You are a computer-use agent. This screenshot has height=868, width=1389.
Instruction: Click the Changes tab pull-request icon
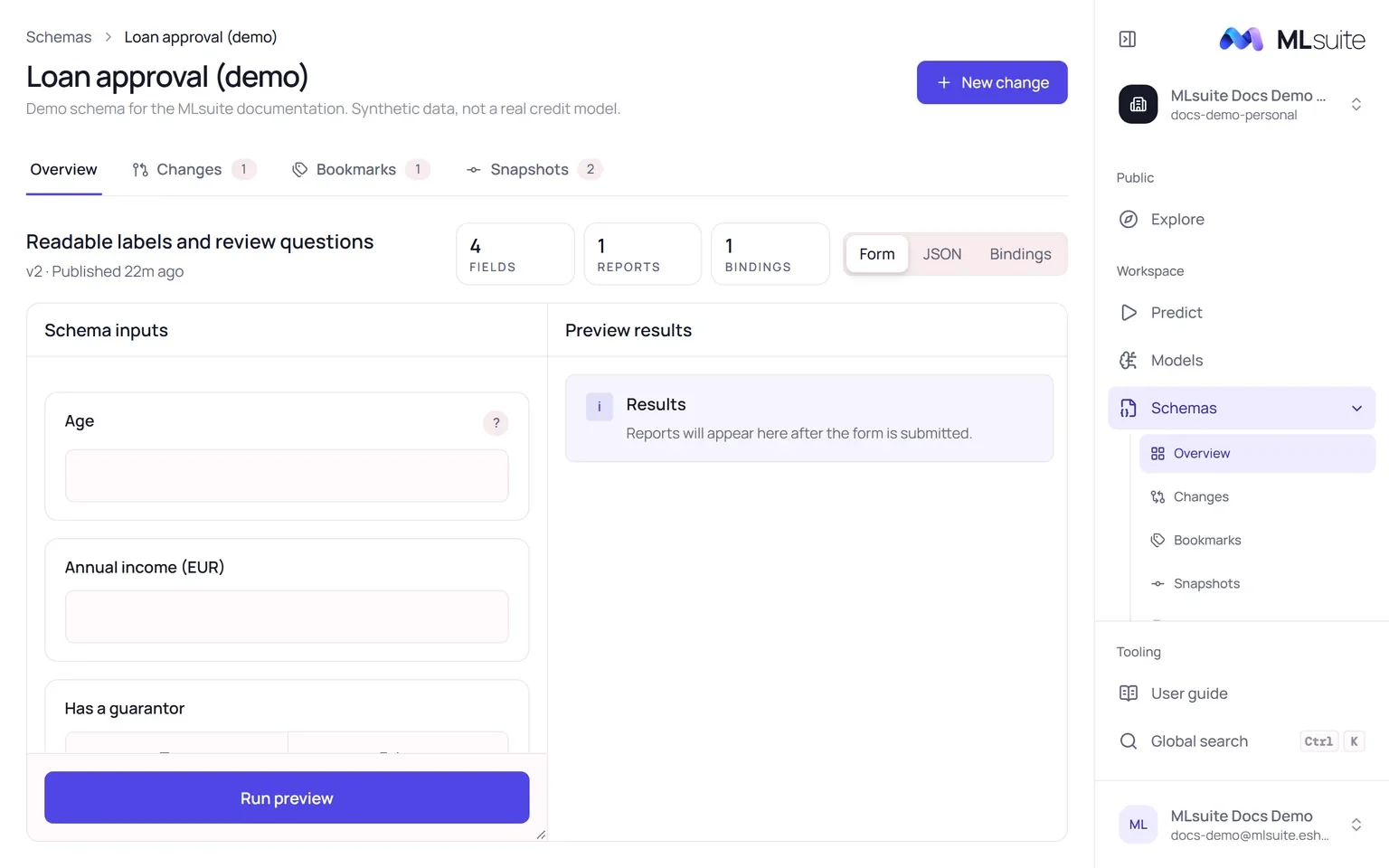(140, 169)
